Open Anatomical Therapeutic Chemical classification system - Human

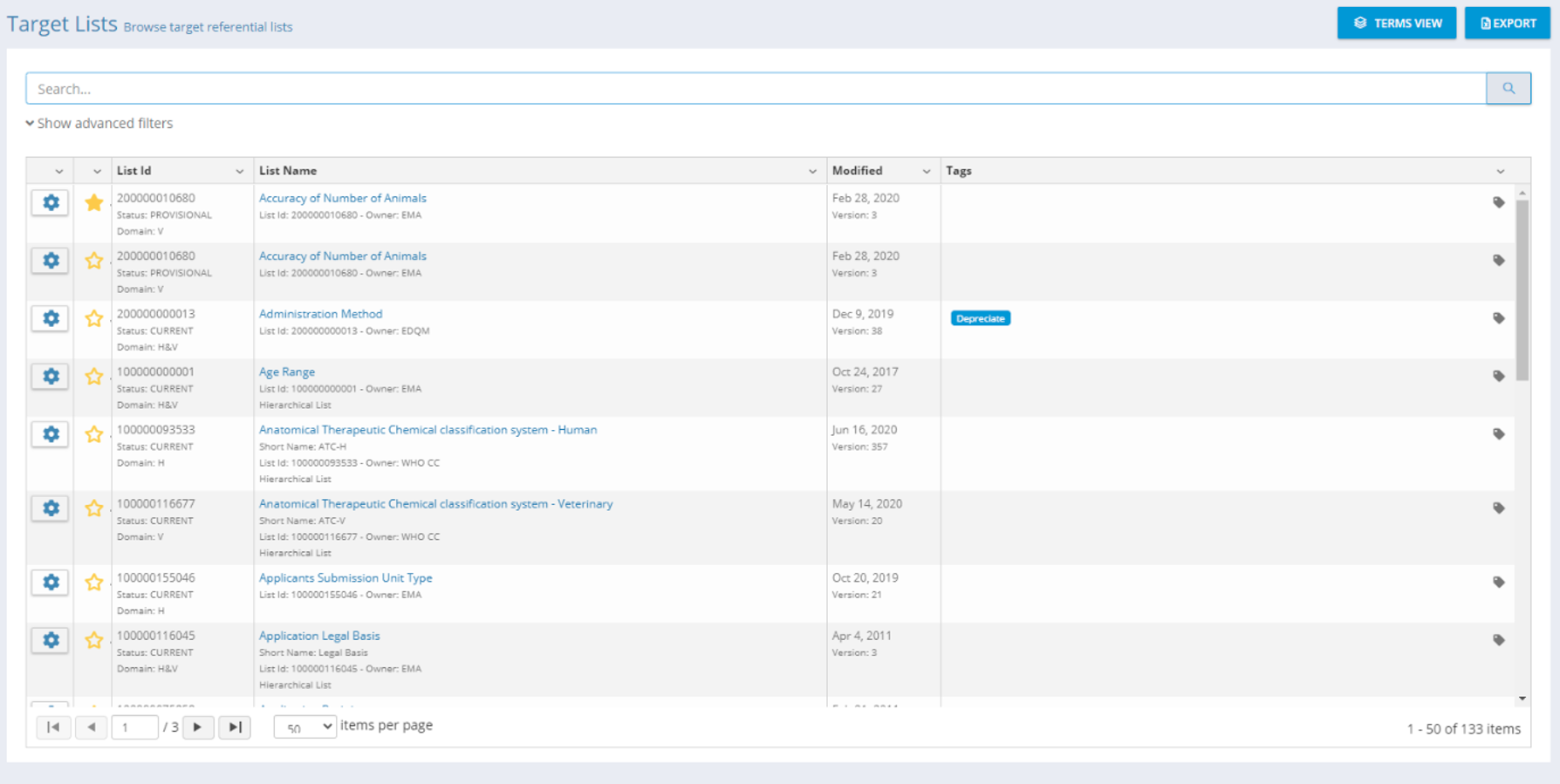pos(428,430)
